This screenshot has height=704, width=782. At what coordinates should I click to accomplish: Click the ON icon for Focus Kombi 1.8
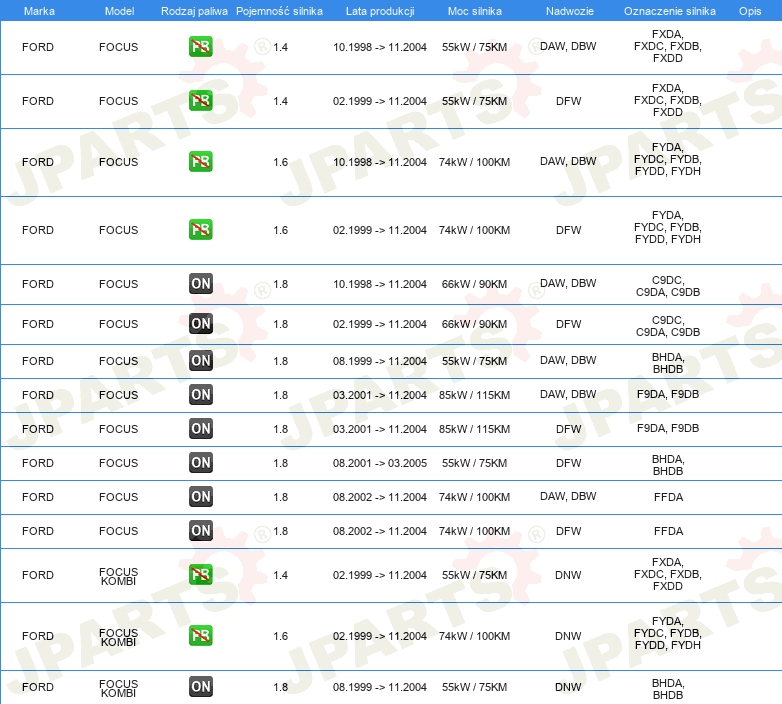tap(201, 687)
